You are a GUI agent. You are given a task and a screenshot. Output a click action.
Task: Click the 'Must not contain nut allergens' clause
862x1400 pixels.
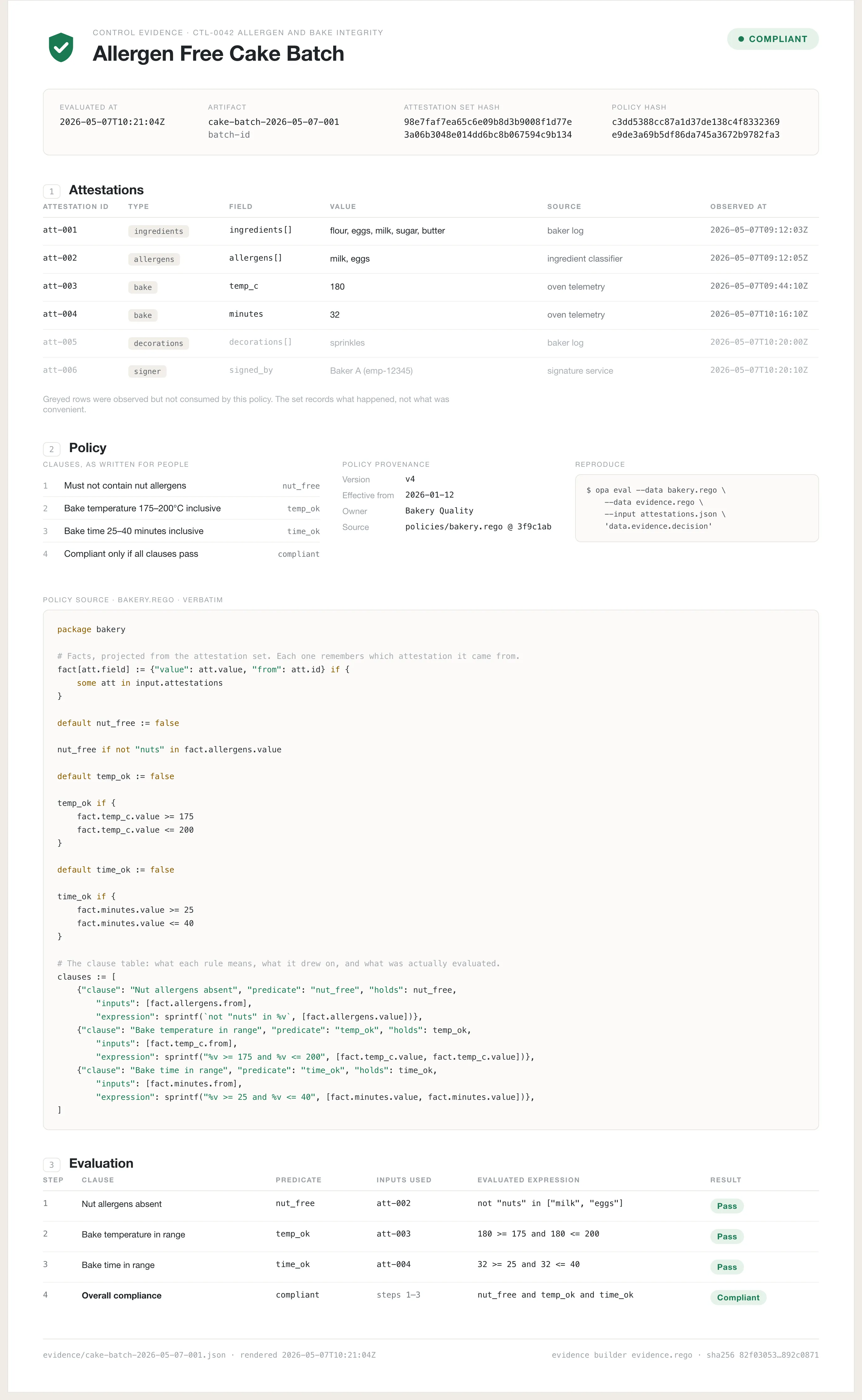point(125,486)
